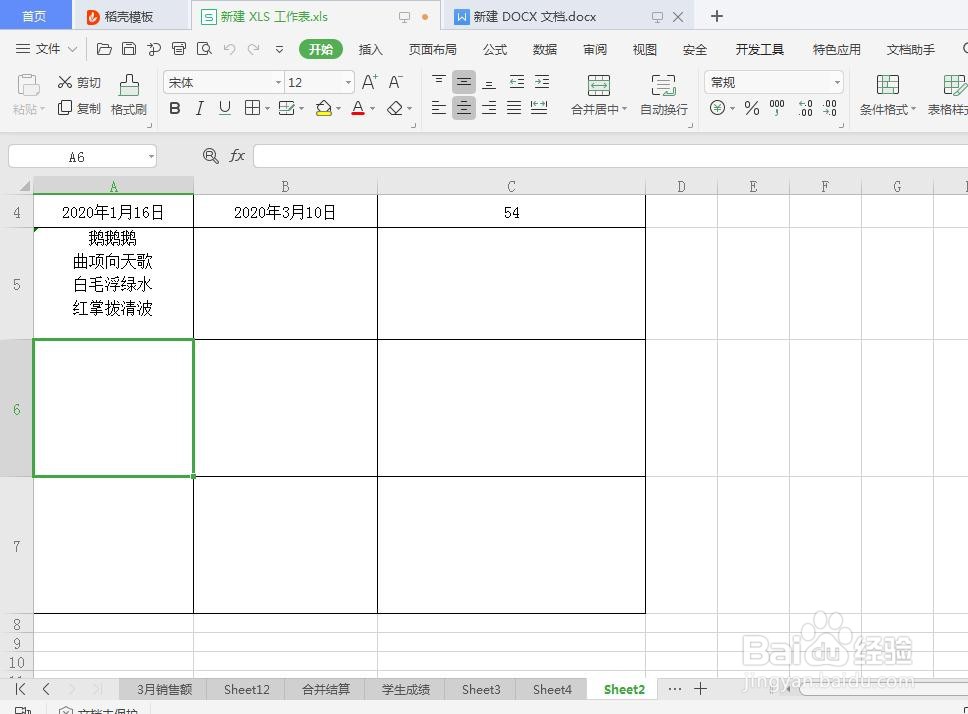Screen dimensions: 968x714
Task: Switch to 审阅 ribbon tab
Action: coord(595,49)
